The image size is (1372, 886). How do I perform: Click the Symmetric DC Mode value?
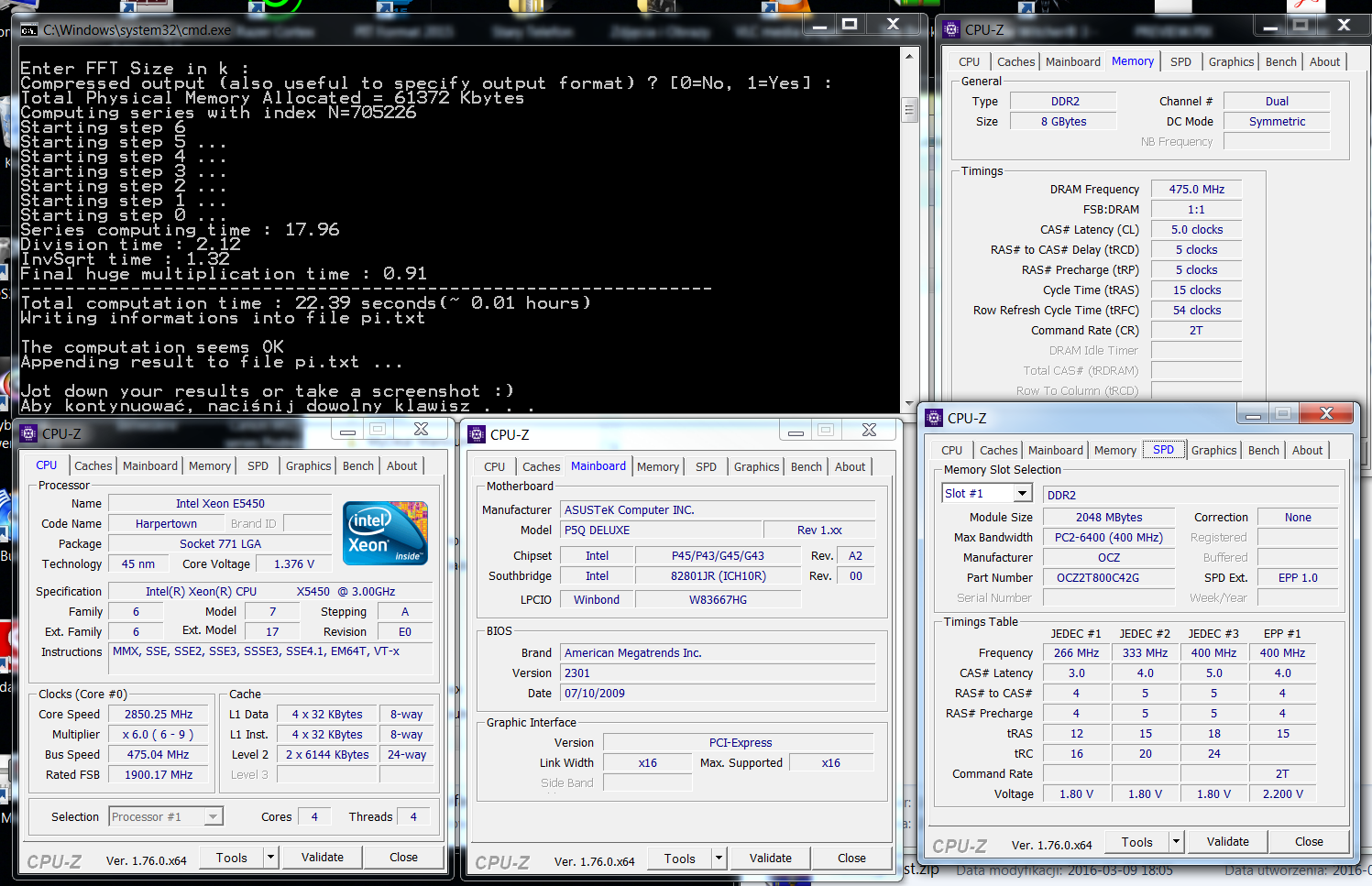coord(1277,121)
